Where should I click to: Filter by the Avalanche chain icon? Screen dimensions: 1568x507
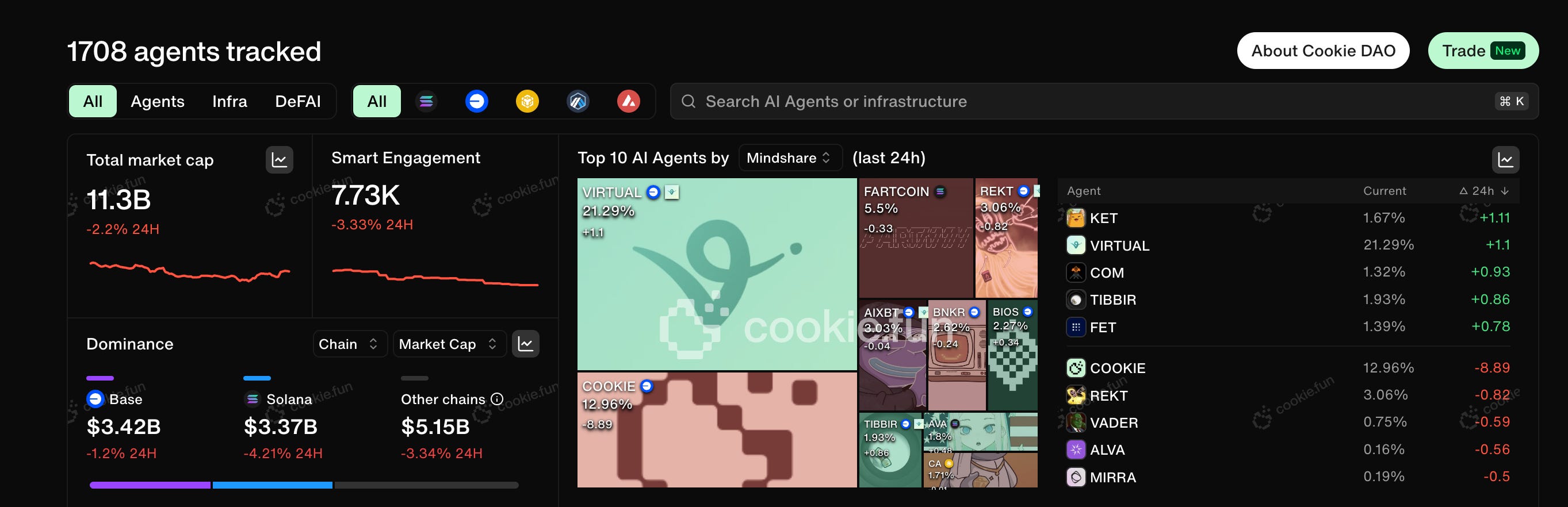click(x=628, y=101)
